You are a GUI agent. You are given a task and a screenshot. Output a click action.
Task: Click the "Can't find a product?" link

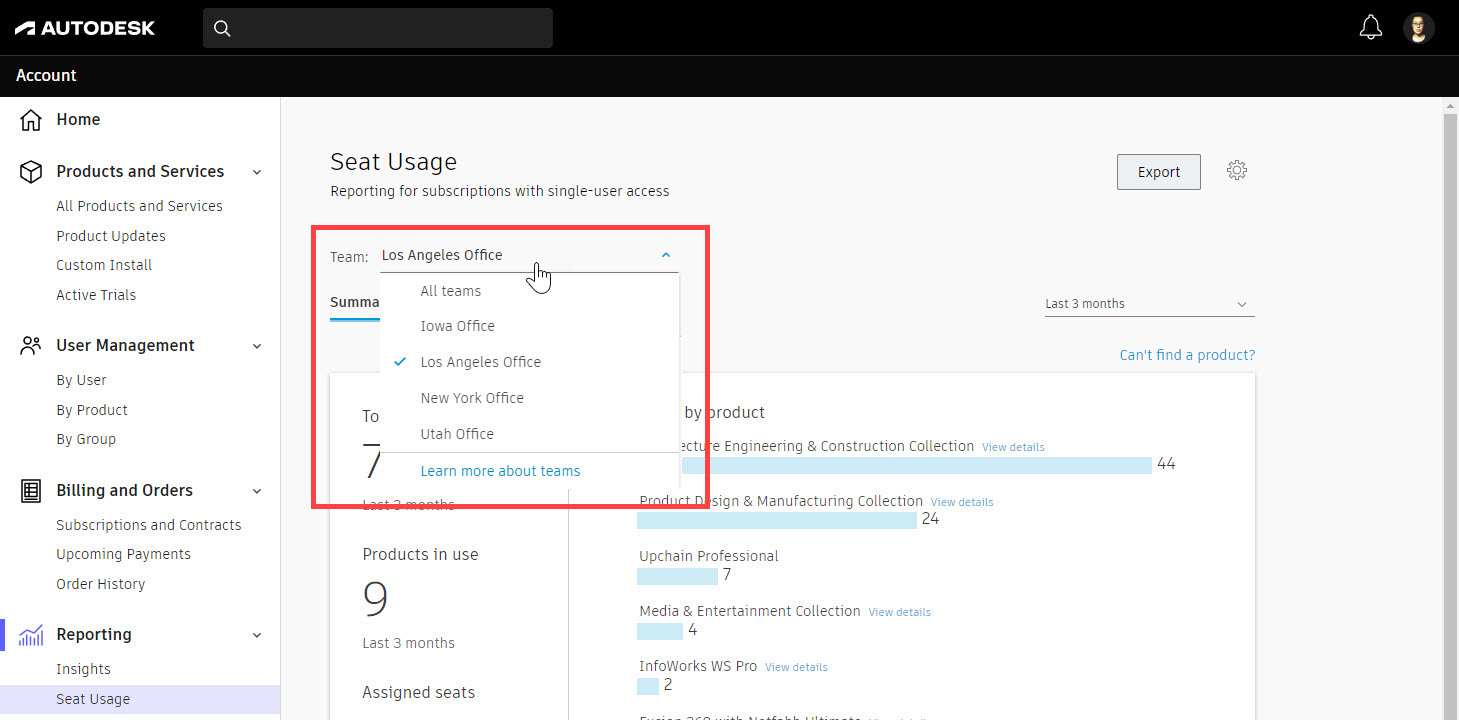[x=1187, y=354]
